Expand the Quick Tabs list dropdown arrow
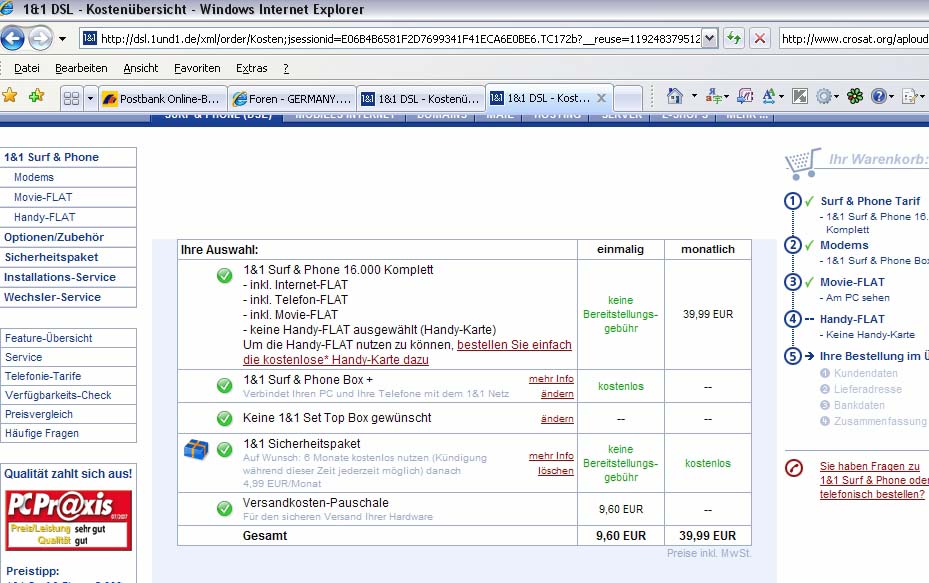The image size is (929, 583). [90, 98]
